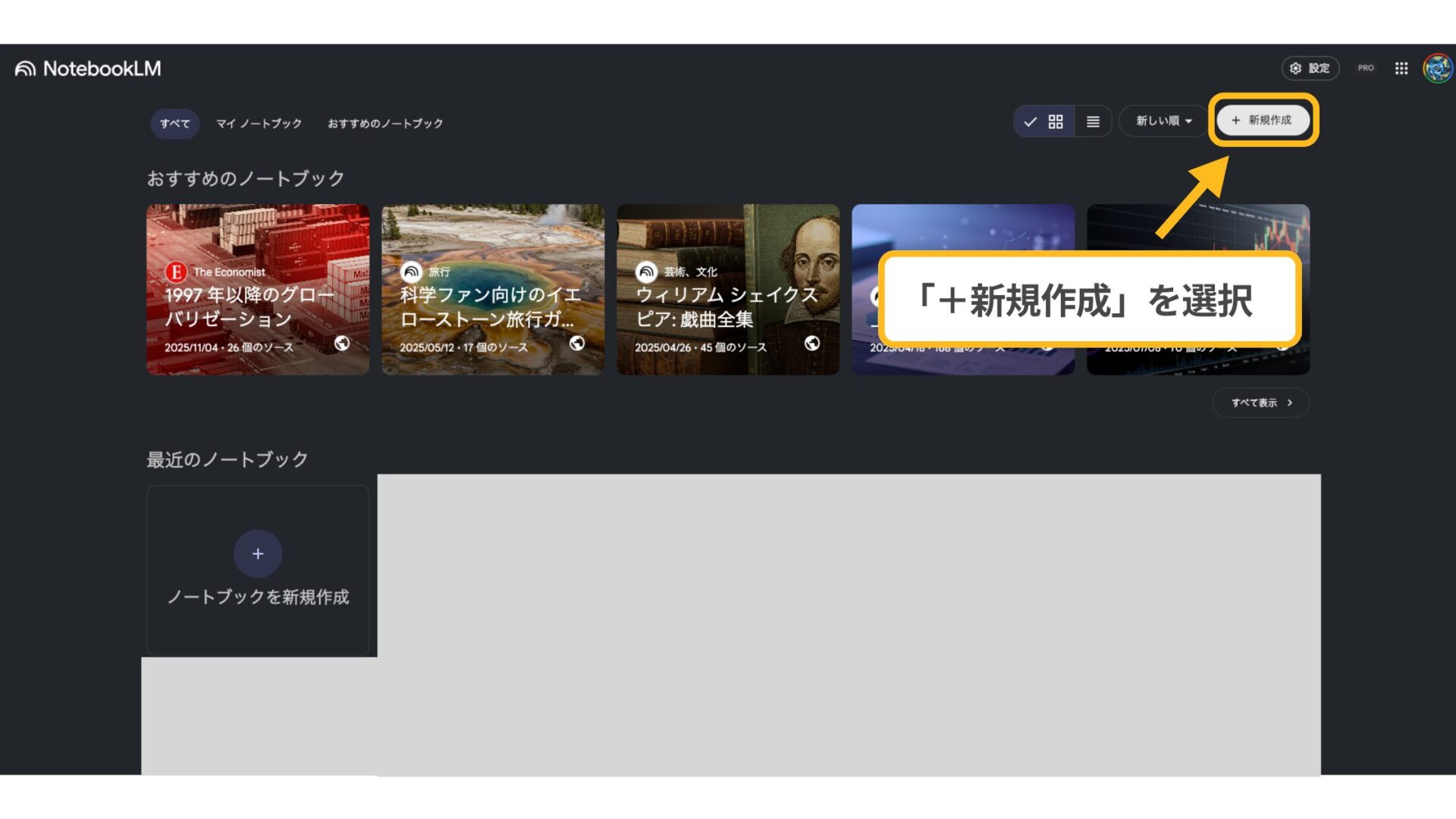Click the red container ship cover thumbnail

(x=257, y=235)
